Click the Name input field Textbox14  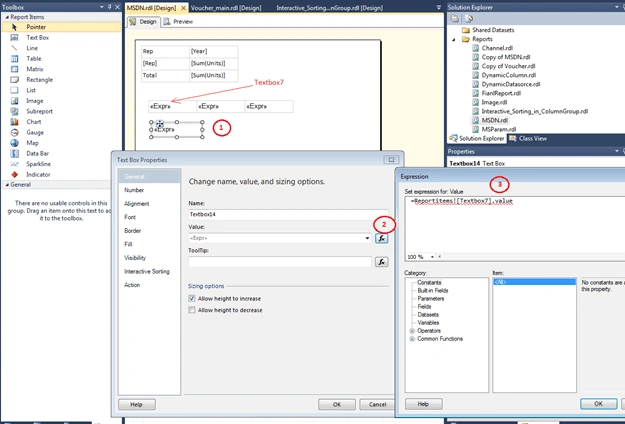click(288, 214)
